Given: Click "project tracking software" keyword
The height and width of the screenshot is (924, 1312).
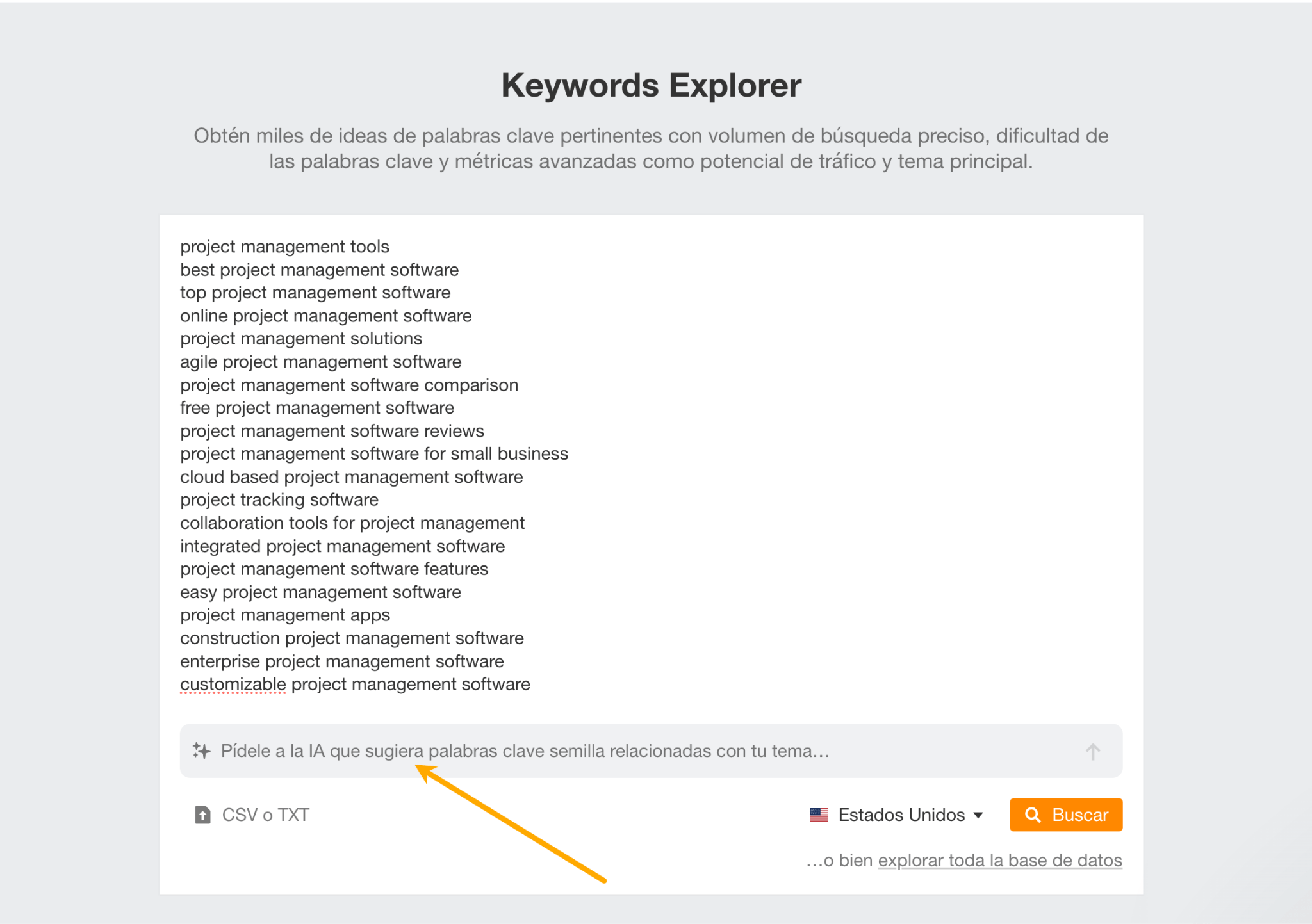Looking at the screenshot, I should click(279, 499).
